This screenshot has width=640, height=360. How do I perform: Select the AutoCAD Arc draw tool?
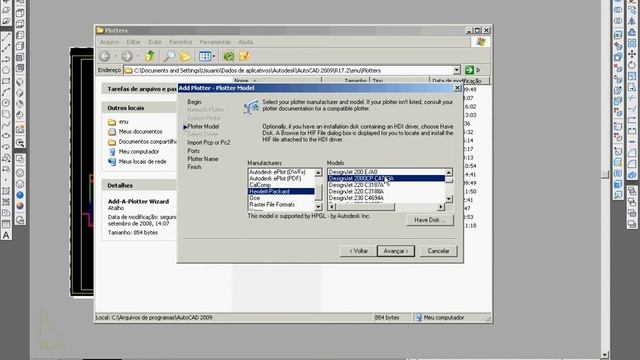[6, 92]
